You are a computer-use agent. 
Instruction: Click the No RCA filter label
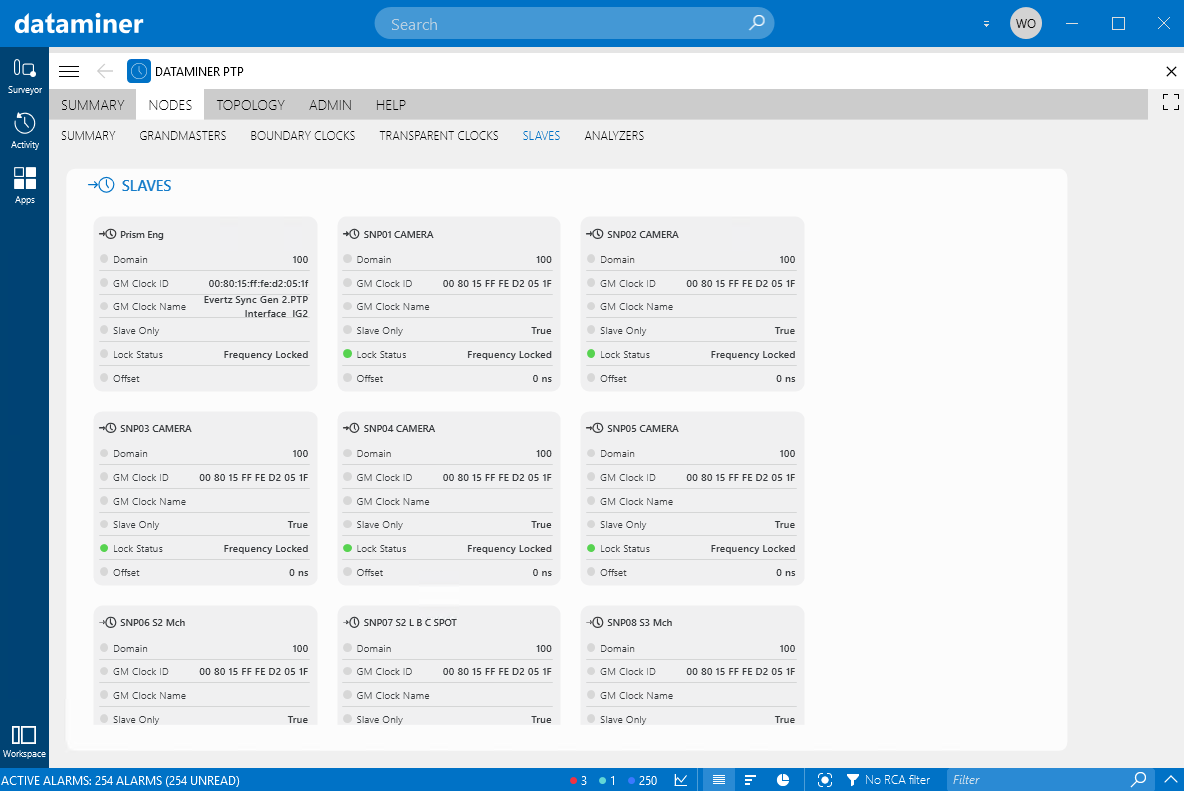[x=897, y=780]
